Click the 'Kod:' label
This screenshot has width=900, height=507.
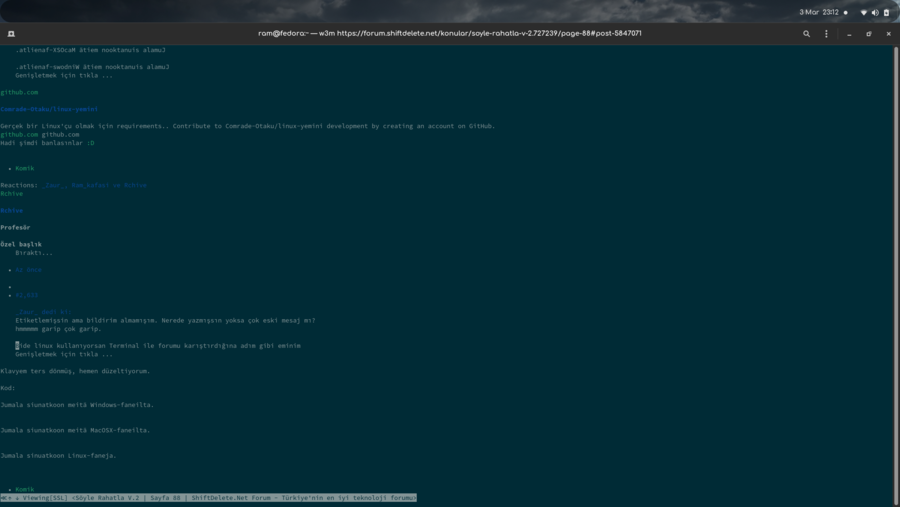(x=7, y=388)
